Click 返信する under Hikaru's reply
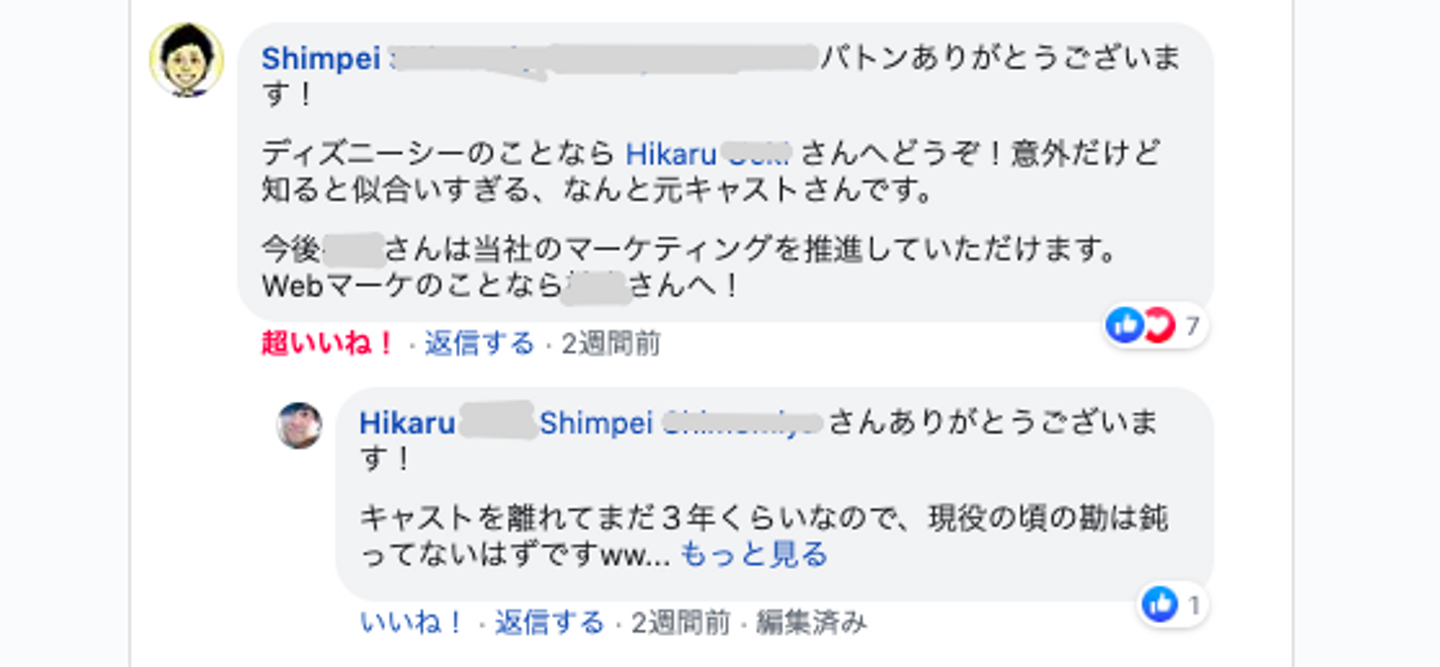Viewport: 1440px width, 667px height. (x=549, y=623)
